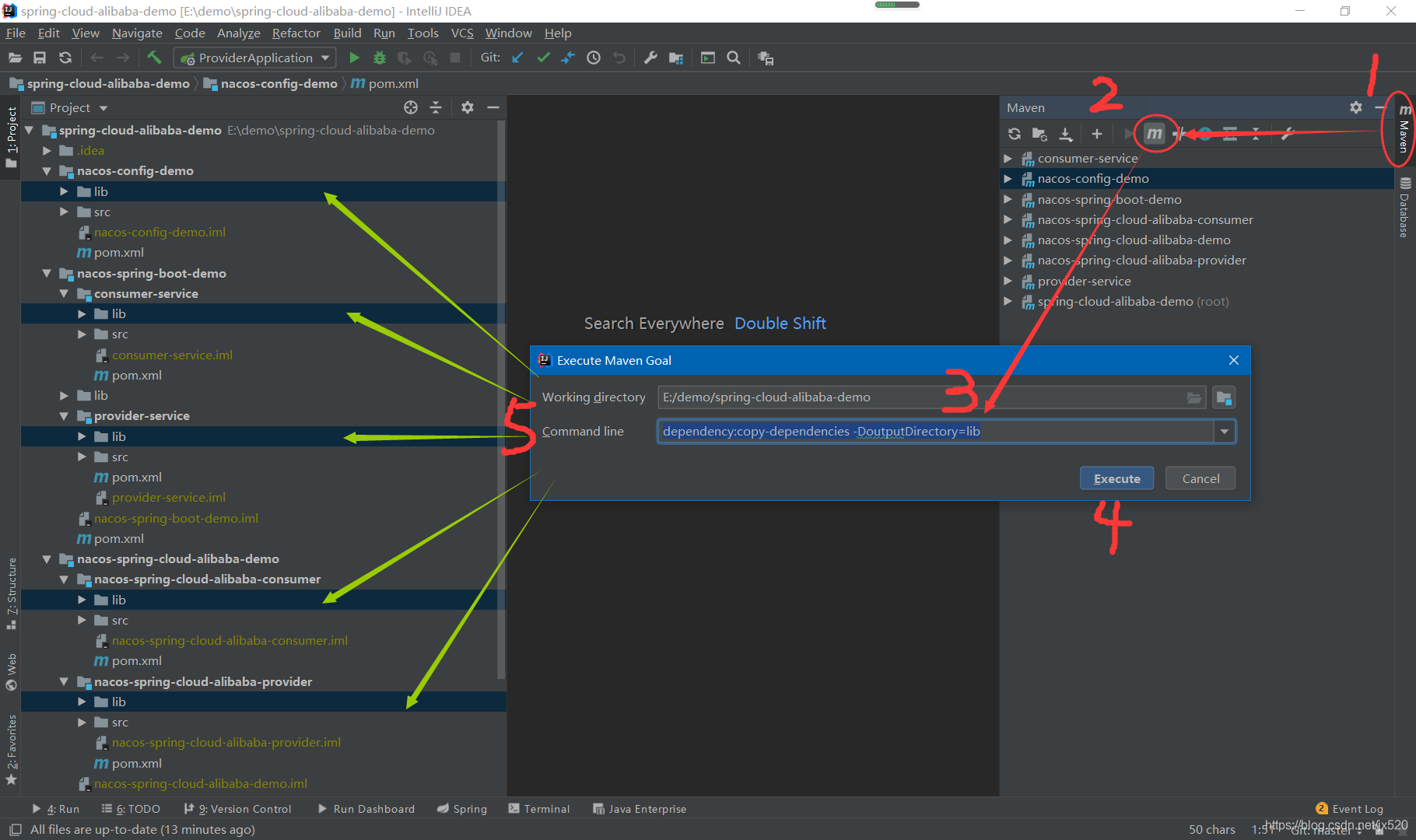Image resolution: width=1416 pixels, height=840 pixels.
Task: Show Git history with the clock icon
Action: pos(594,58)
